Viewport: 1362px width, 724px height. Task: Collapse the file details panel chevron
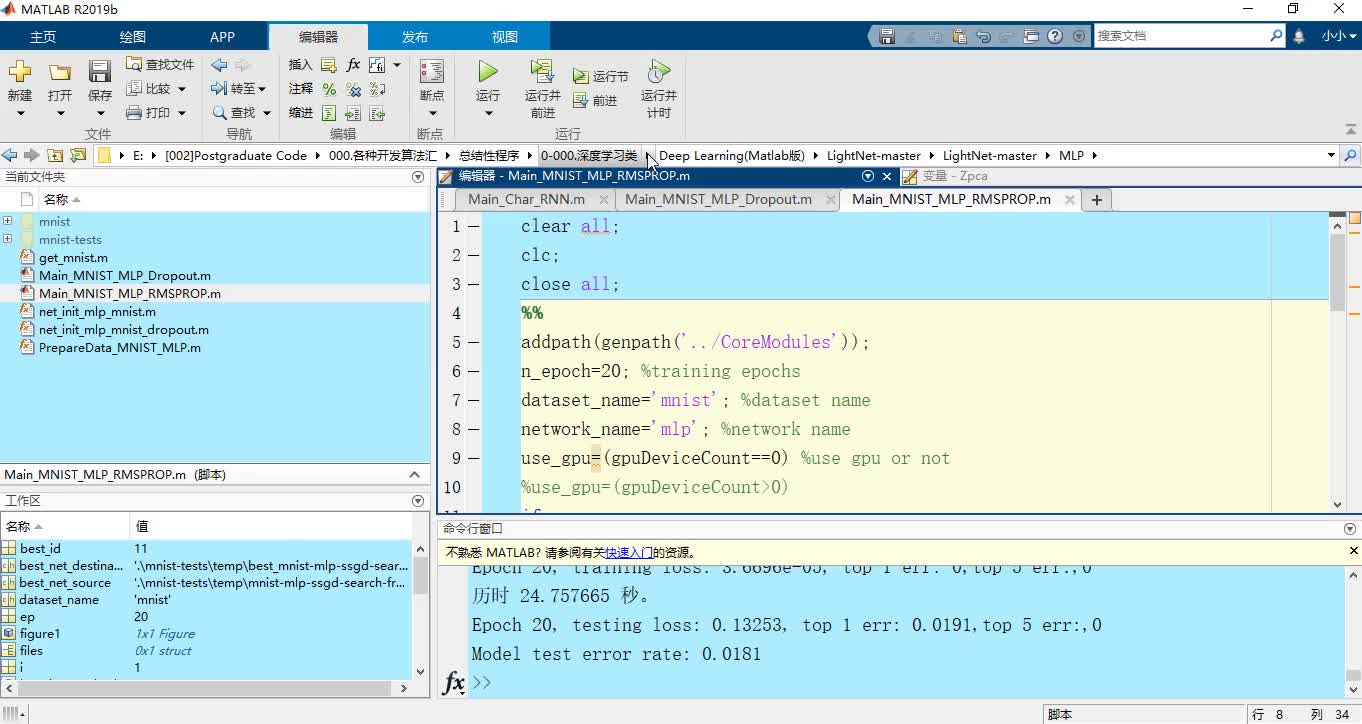(416, 475)
